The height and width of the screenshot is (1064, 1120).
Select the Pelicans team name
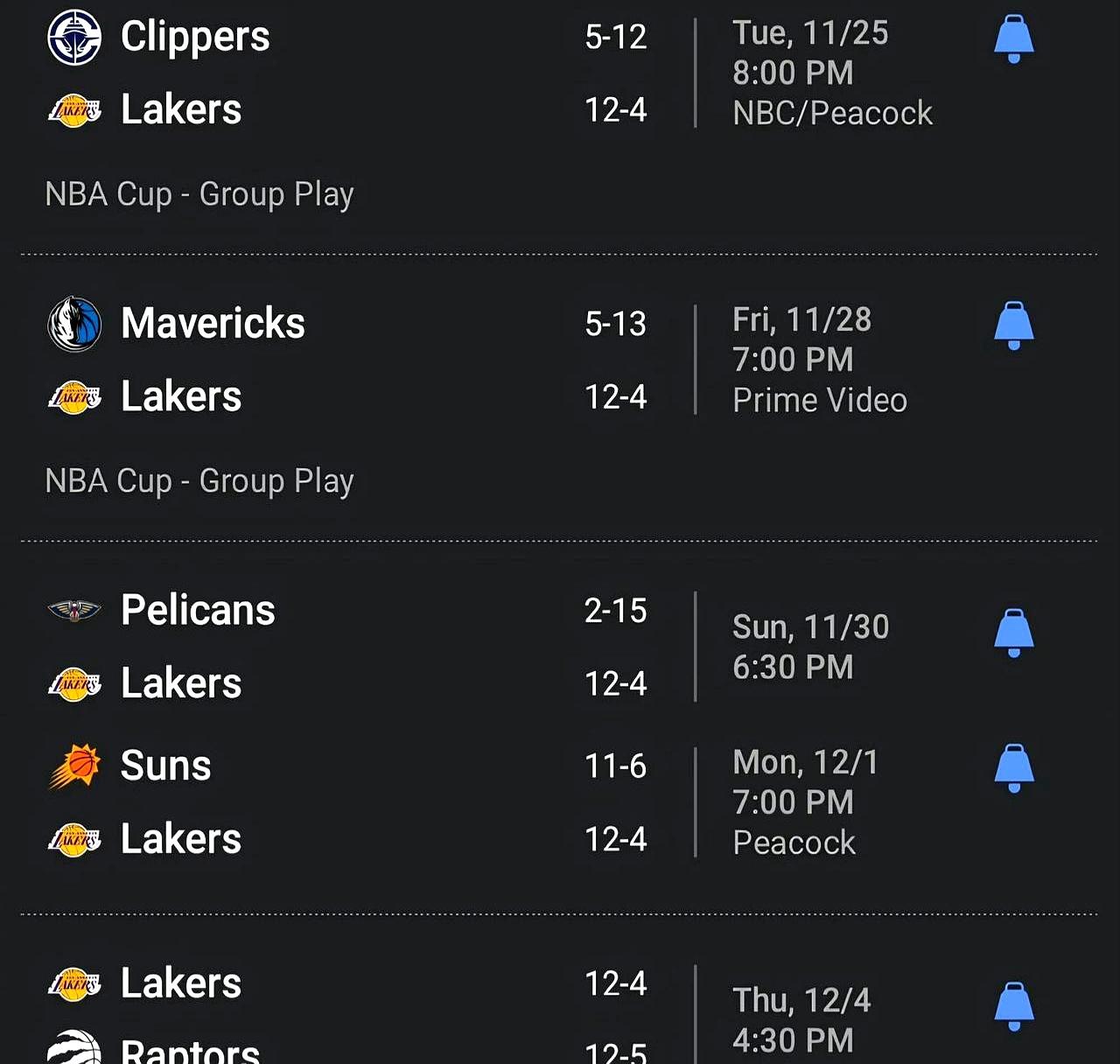click(x=198, y=610)
